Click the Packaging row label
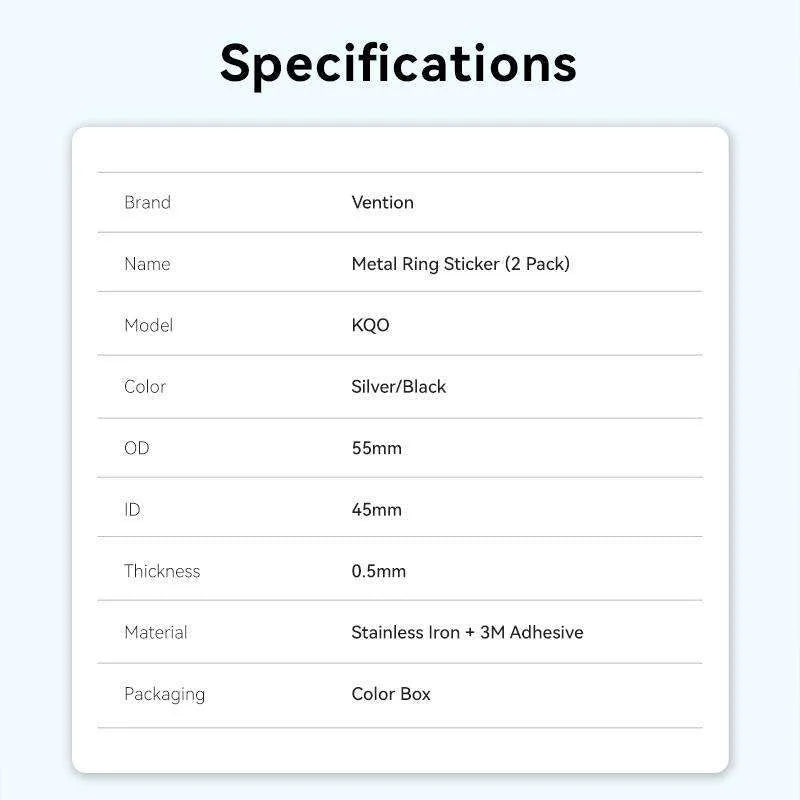 pos(164,694)
